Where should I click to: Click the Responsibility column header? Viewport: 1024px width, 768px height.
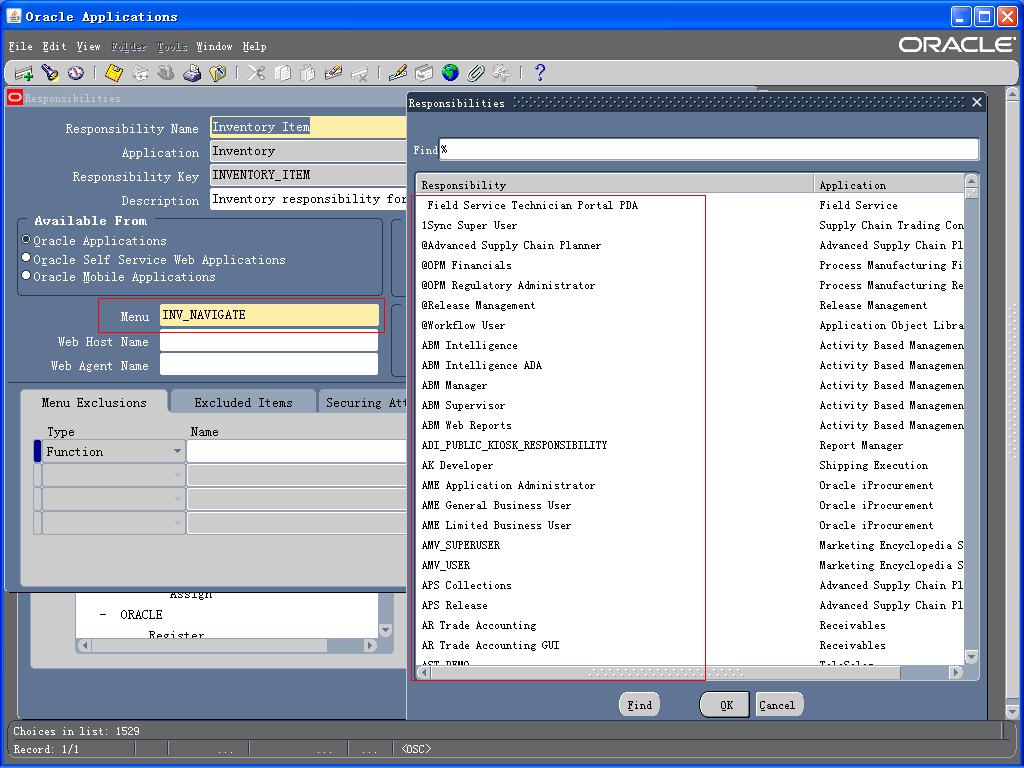pos(615,185)
